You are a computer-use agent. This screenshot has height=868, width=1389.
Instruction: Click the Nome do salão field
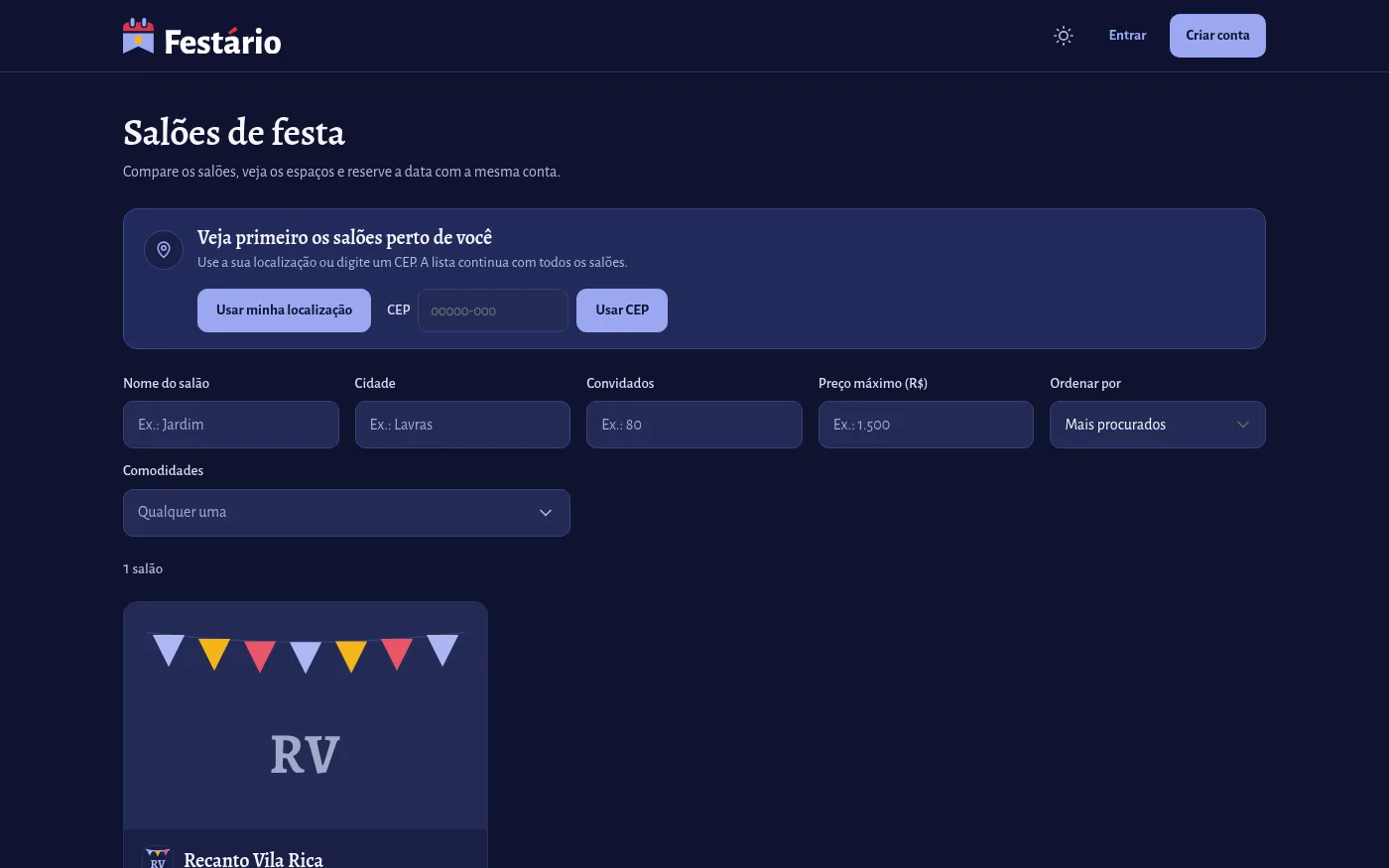(231, 425)
